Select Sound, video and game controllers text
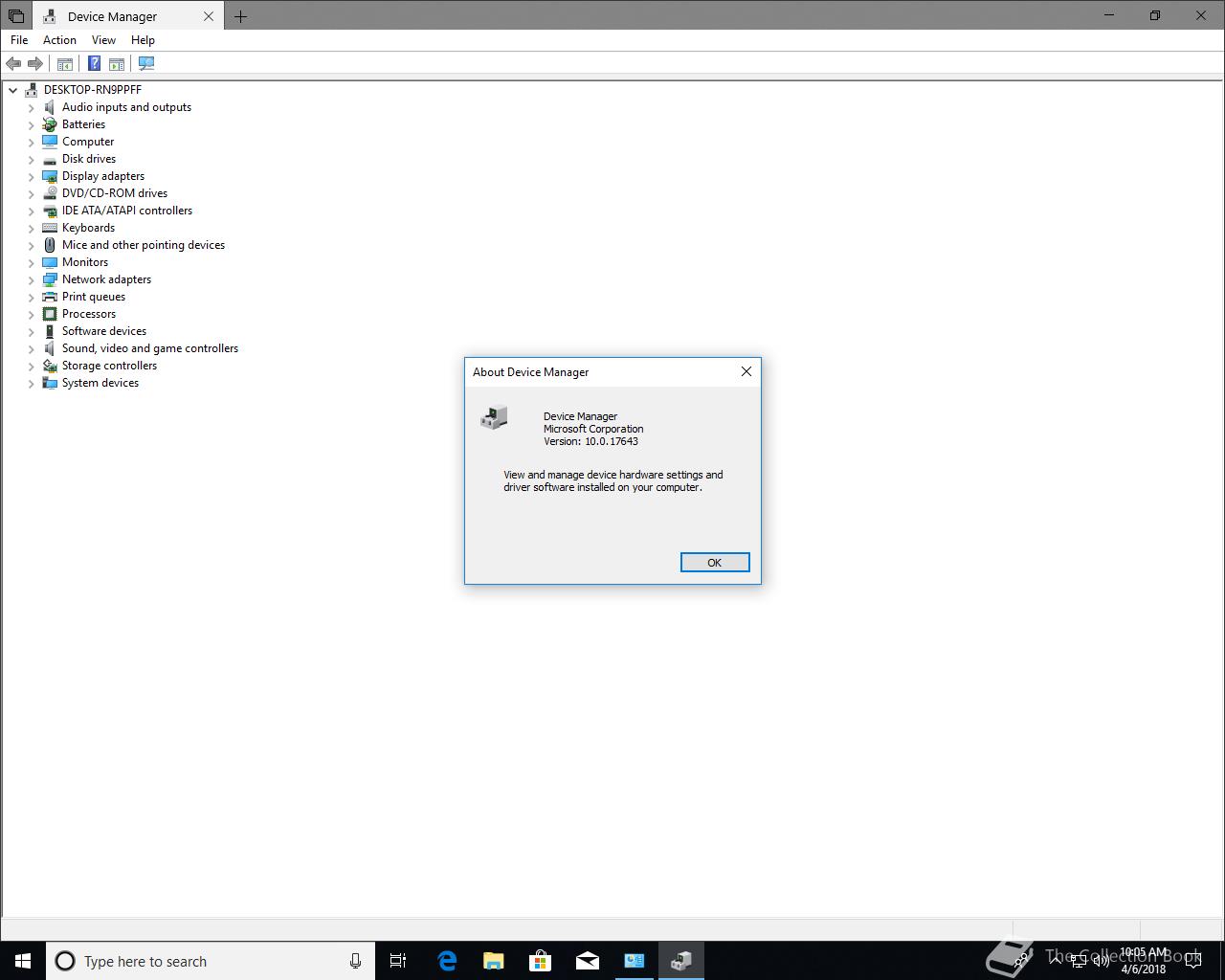 (x=150, y=348)
